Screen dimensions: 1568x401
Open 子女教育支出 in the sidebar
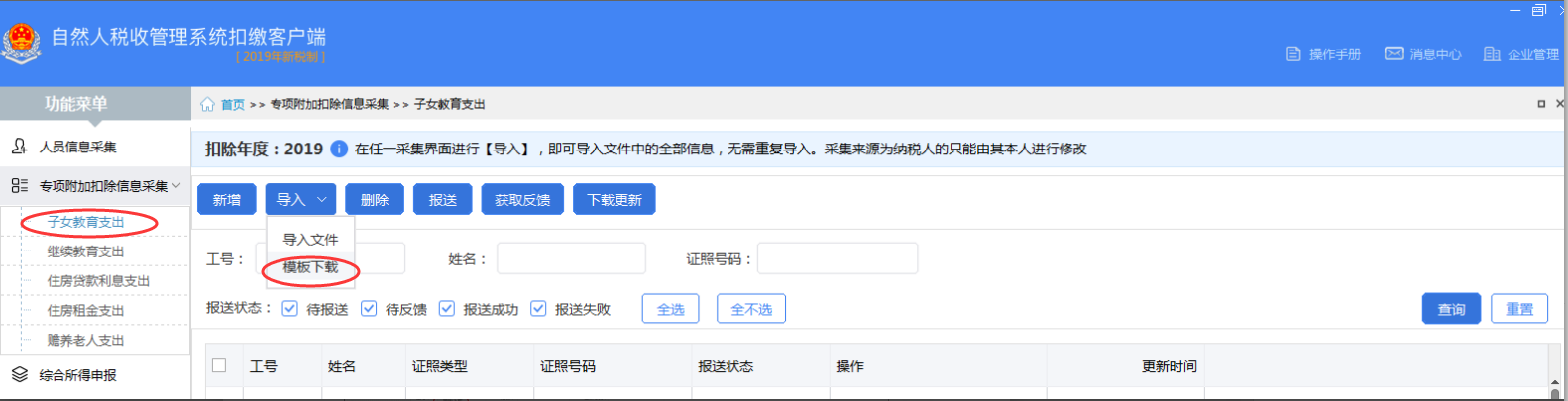tap(86, 223)
